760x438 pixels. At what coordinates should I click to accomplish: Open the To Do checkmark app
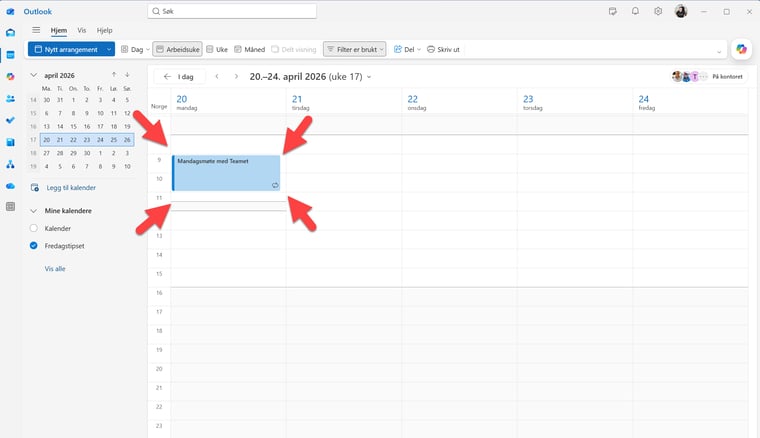tap(11, 120)
